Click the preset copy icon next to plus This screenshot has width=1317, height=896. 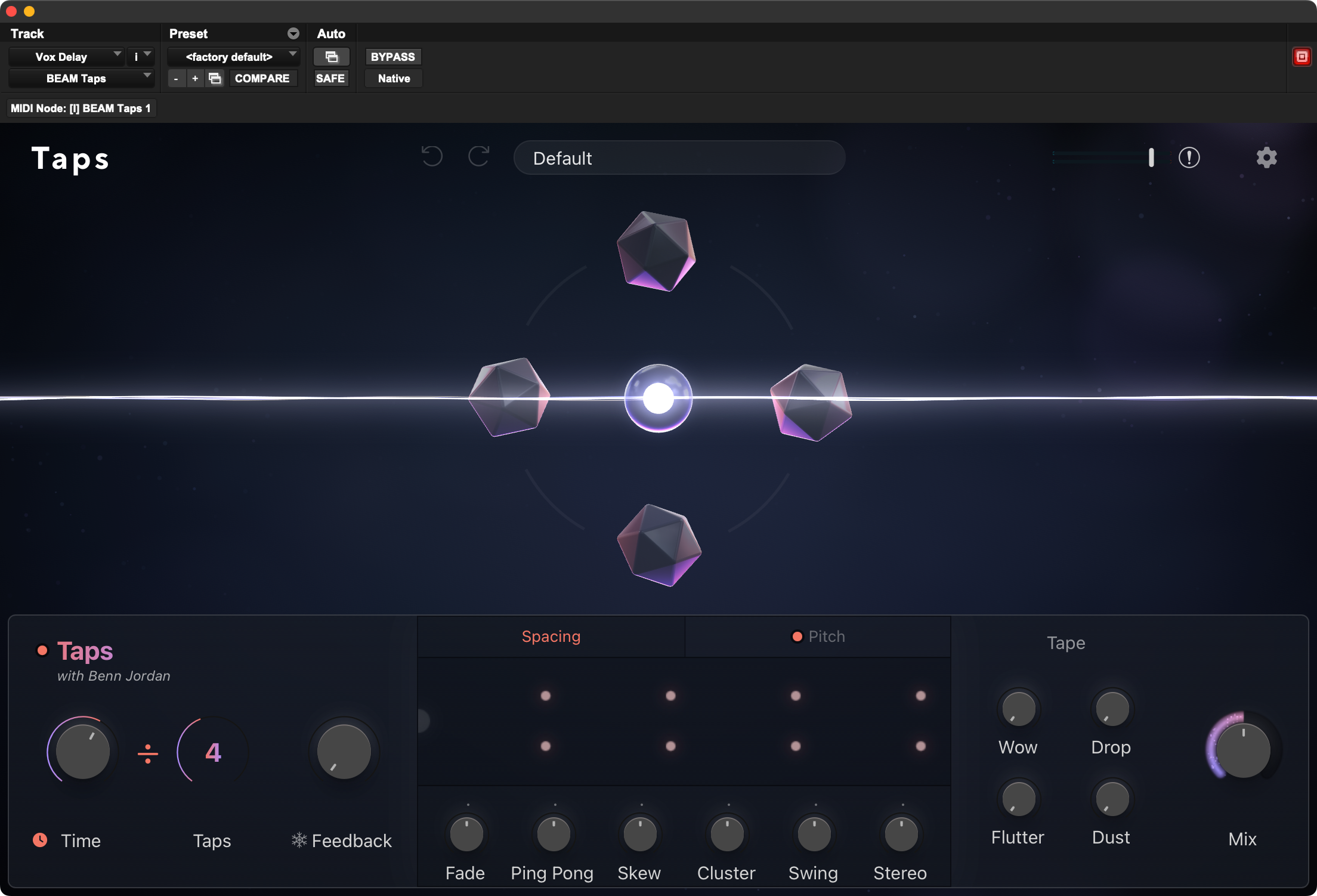click(215, 78)
